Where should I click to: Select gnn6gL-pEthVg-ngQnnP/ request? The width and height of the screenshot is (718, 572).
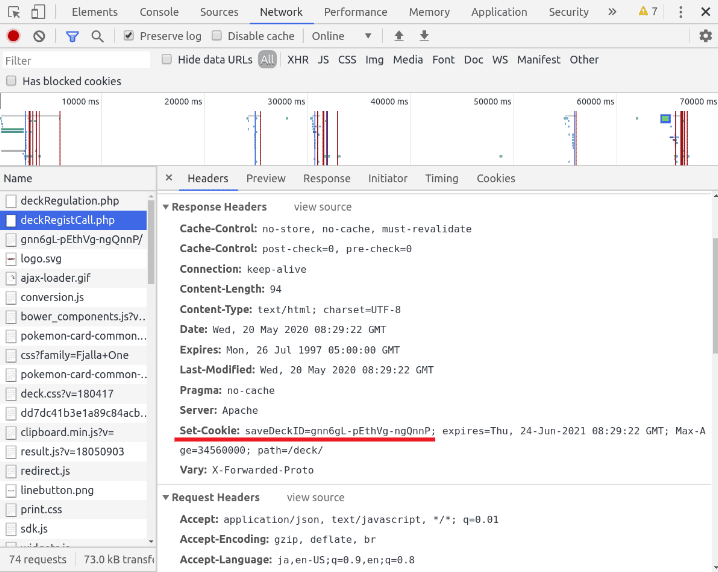point(74,239)
